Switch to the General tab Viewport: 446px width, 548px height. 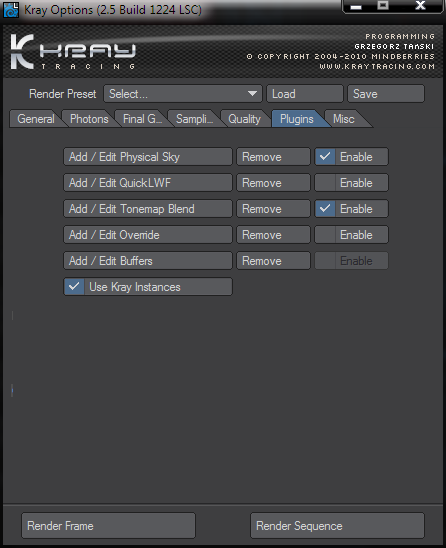click(x=36, y=119)
